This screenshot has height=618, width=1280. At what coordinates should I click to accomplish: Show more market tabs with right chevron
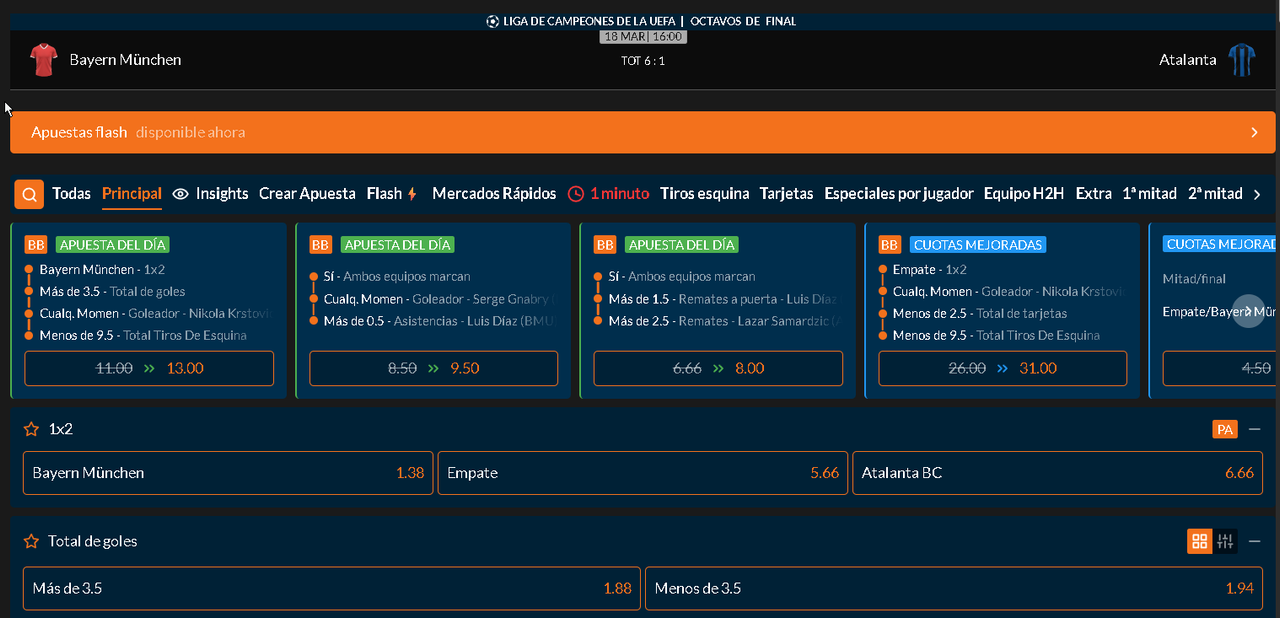[x=1258, y=194]
